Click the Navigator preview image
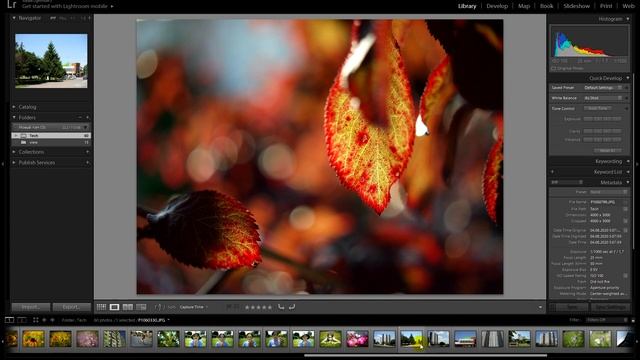This screenshot has width=640, height=360. [51, 61]
